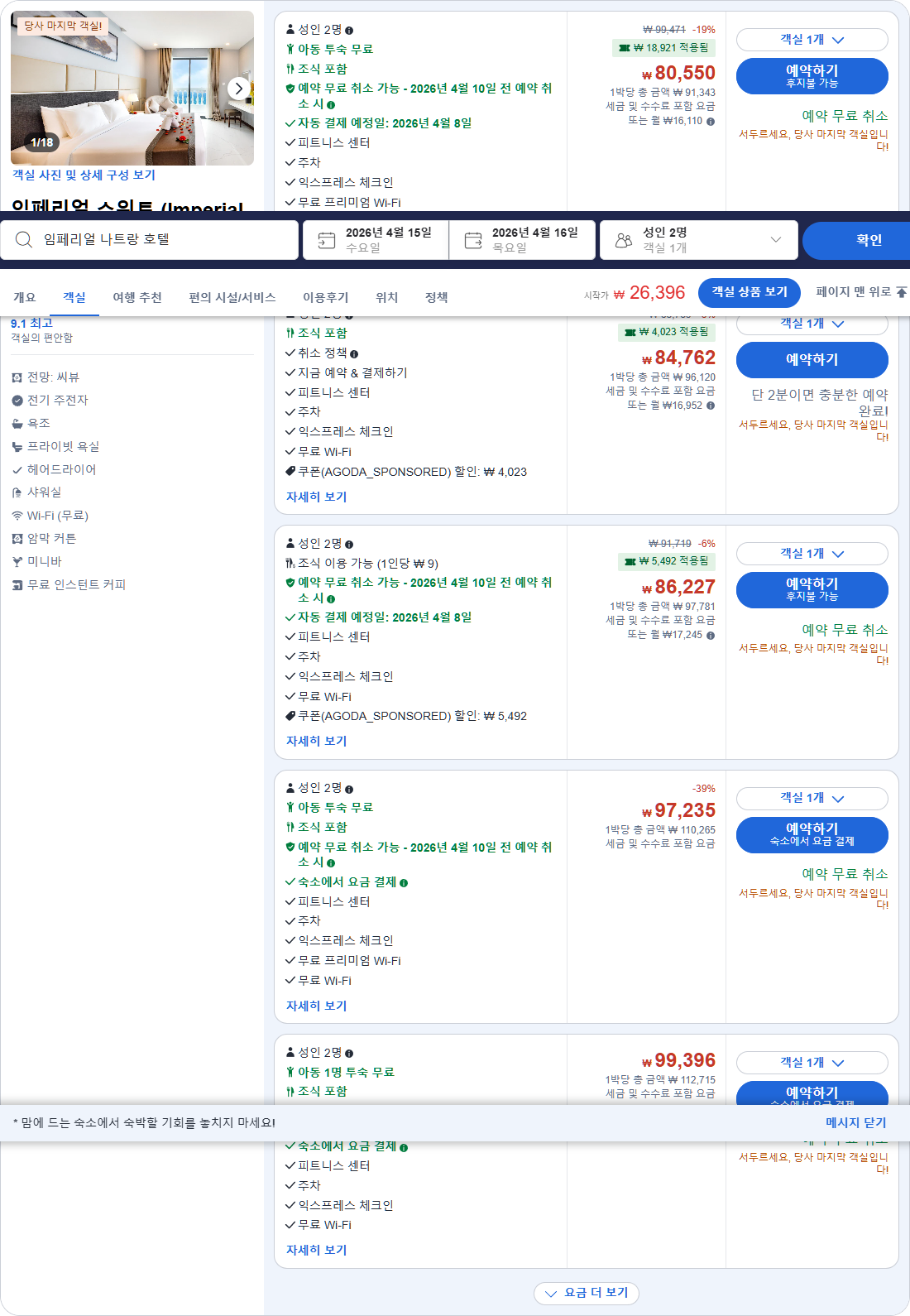Click page-top arrow icon
The height and width of the screenshot is (1316, 910).
902,292
